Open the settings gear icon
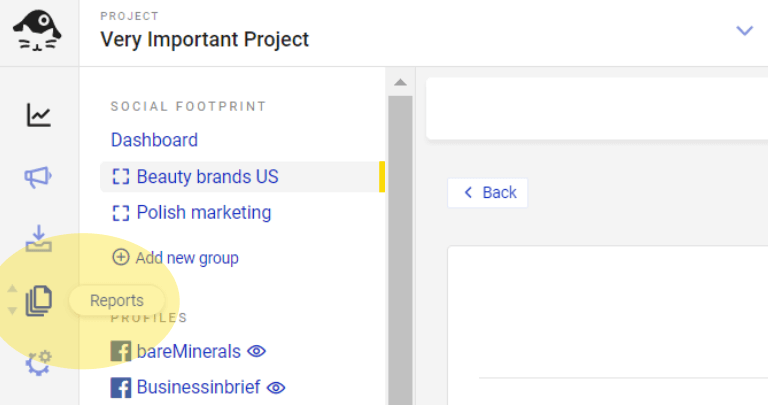This screenshot has width=768, height=405. pyautogui.click(x=39, y=363)
